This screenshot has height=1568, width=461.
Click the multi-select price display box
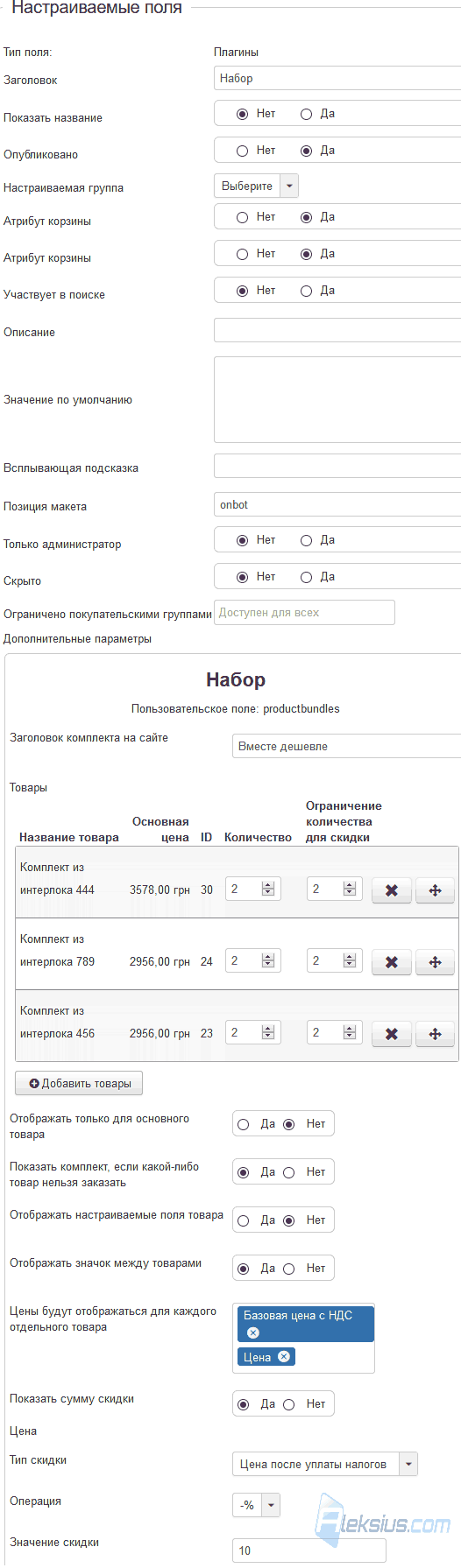303,1338
